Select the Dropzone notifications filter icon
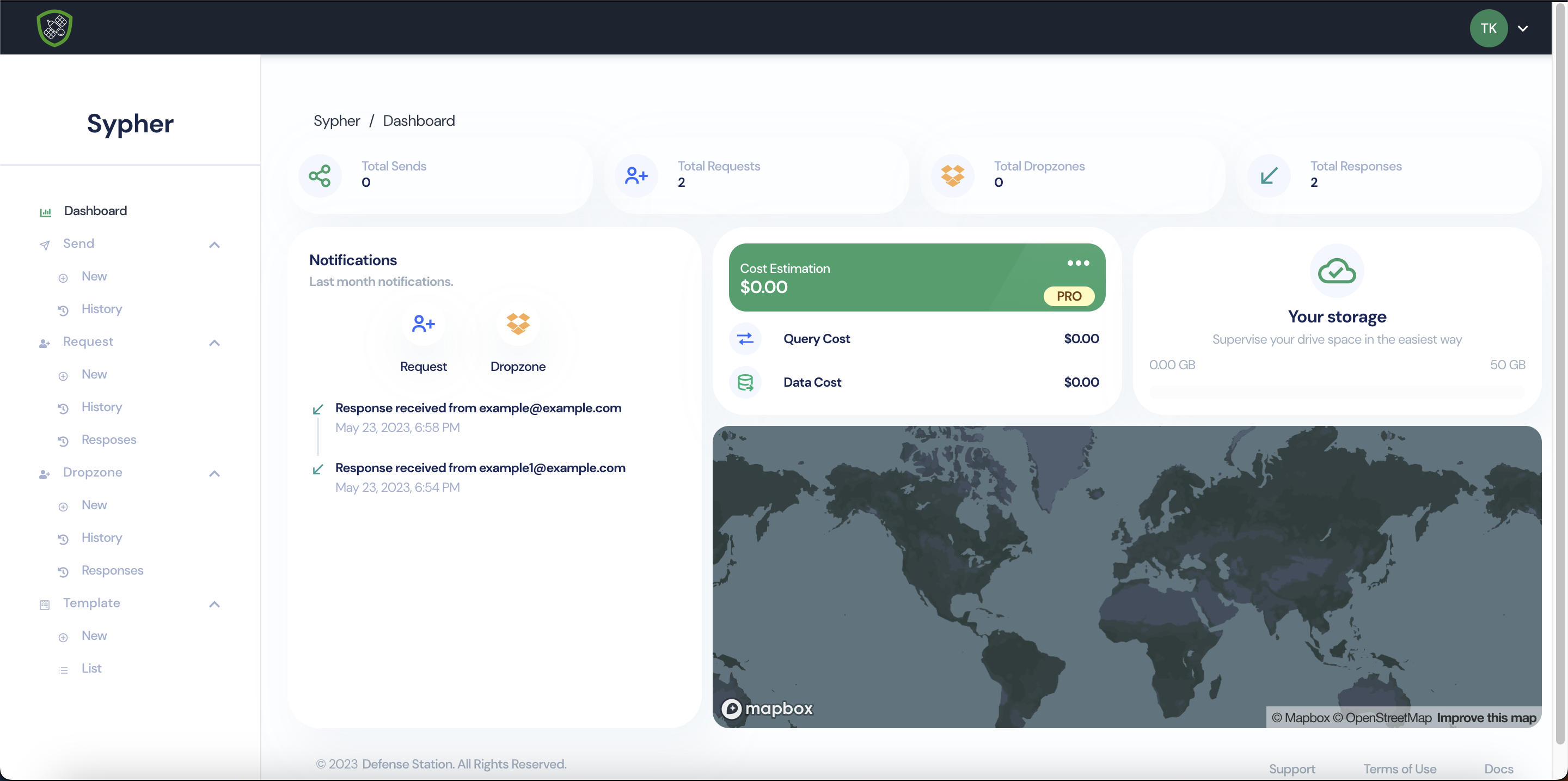Screen dimensions: 1568x781 click(x=518, y=324)
